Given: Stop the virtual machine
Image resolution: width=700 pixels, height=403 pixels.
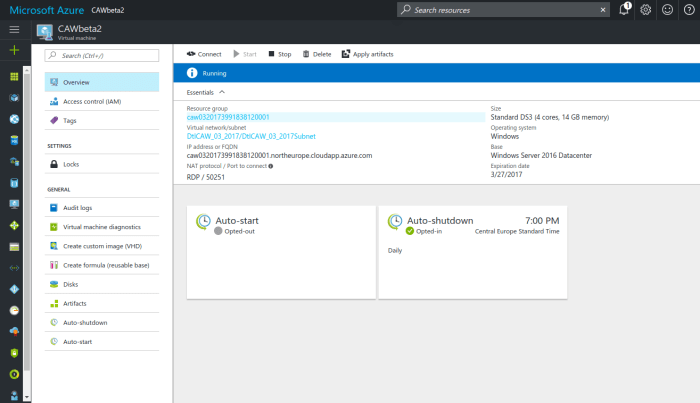Looking at the screenshot, I should point(280,54).
